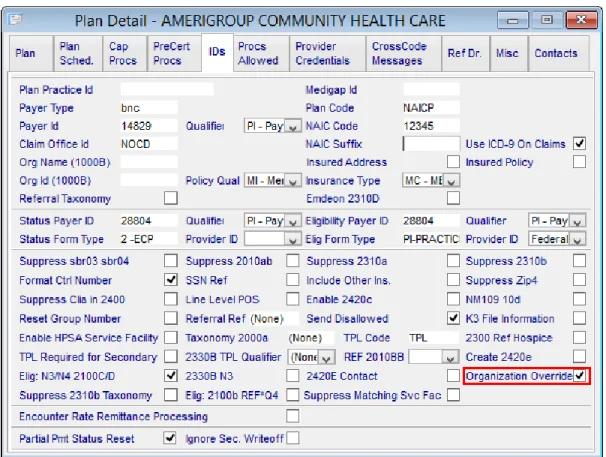The width and height of the screenshot is (606, 457).
Task: Click the NAIC Suffix field
Action: point(431,144)
